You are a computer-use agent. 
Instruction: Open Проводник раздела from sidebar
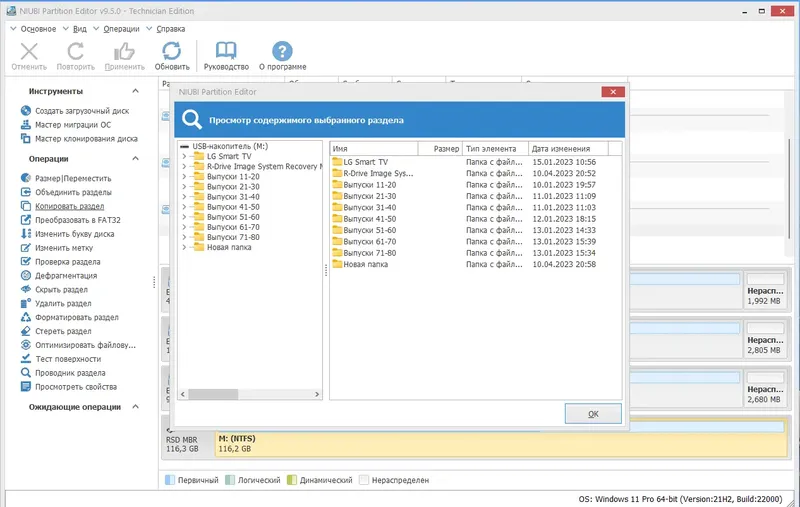click(x=70, y=373)
